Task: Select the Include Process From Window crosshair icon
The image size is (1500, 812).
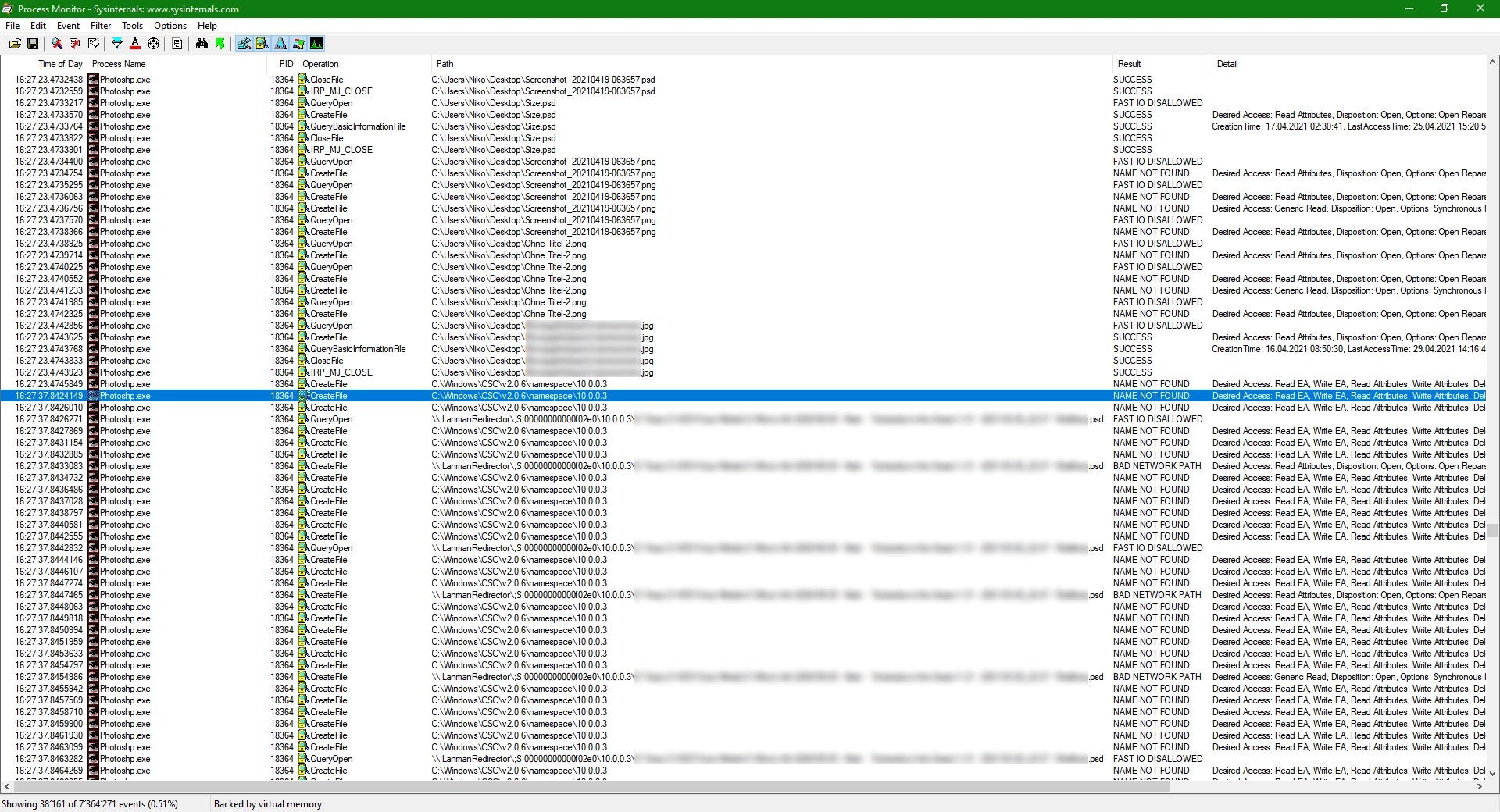Action: tap(154, 44)
